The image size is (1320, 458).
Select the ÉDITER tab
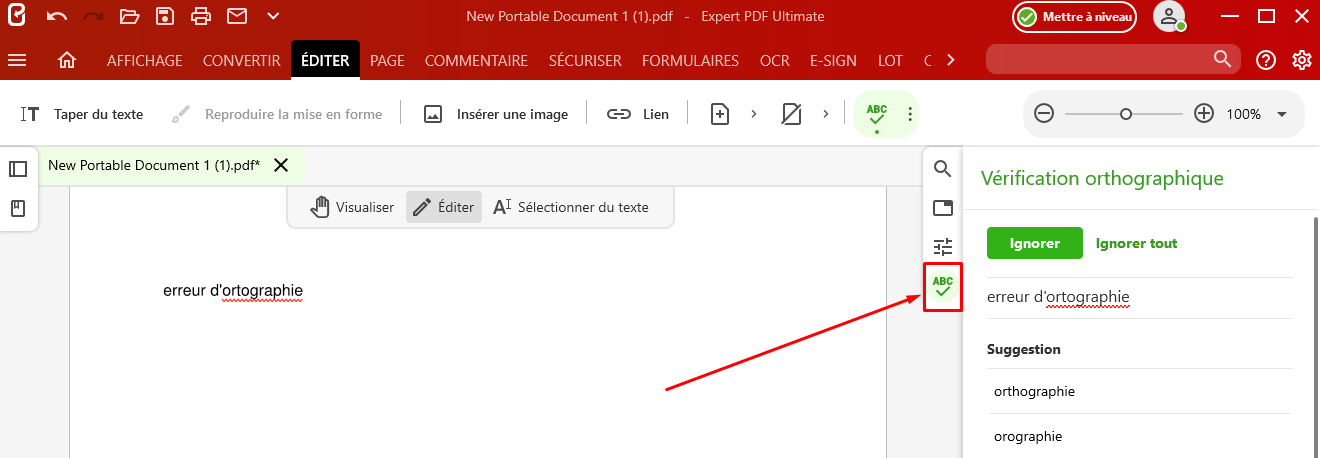325,61
